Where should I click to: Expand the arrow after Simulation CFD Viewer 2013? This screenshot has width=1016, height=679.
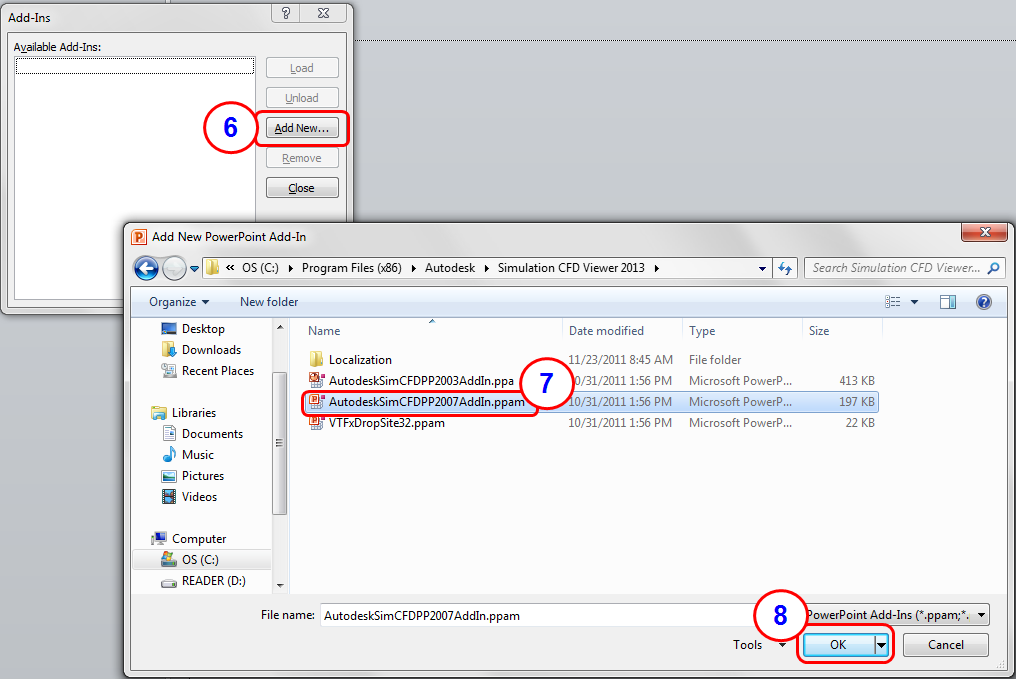click(x=656, y=268)
